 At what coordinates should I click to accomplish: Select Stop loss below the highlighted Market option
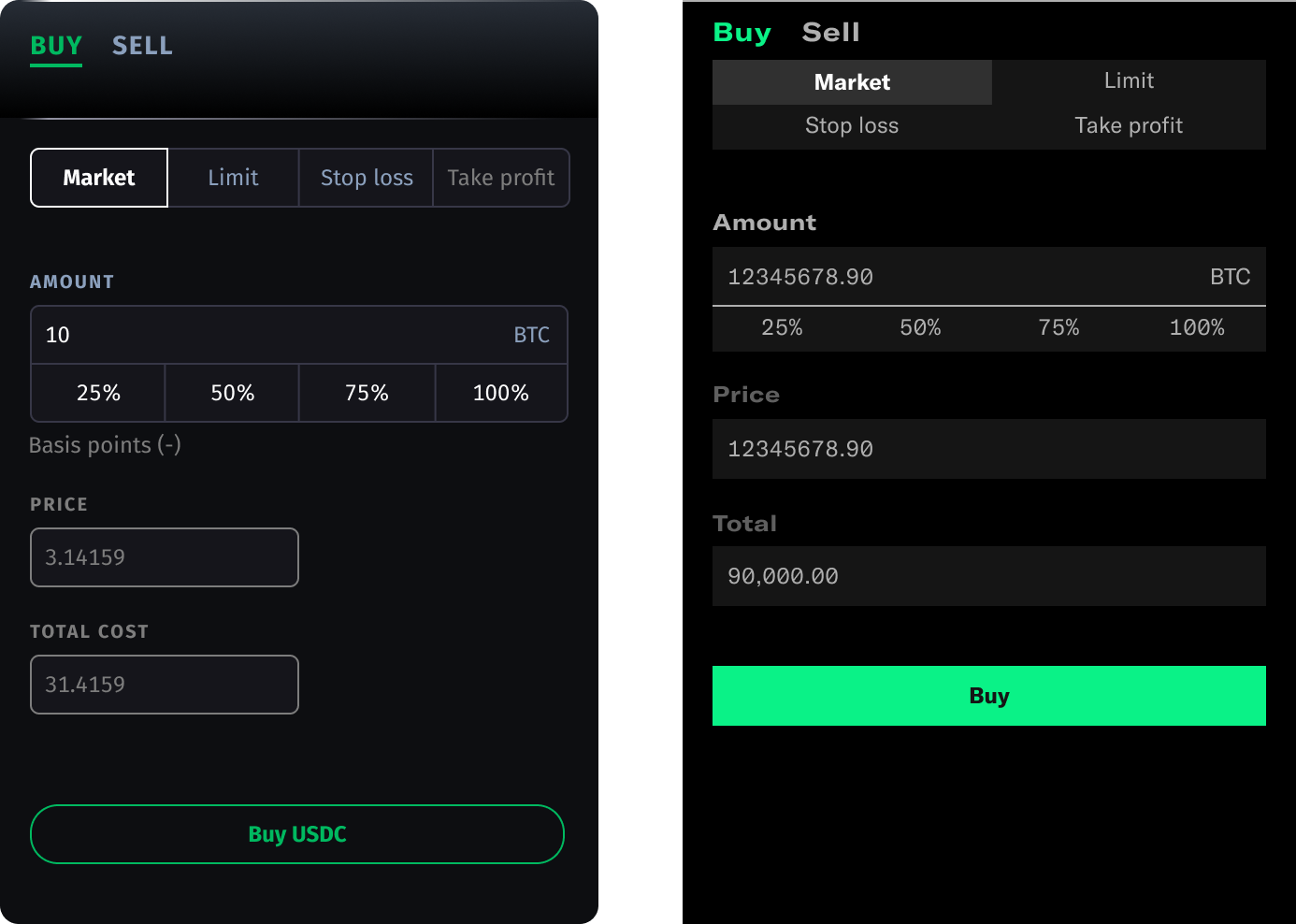point(852,126)
